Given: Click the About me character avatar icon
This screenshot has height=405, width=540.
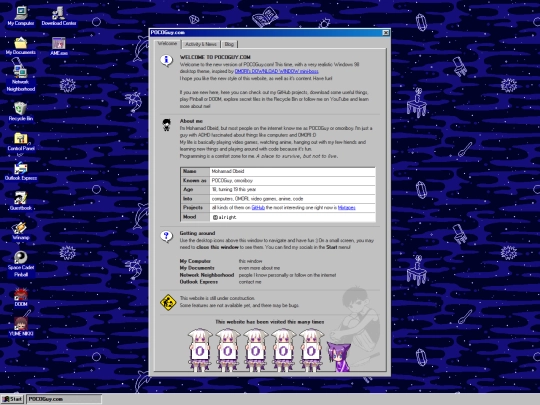Looking at the screenshot, I should click(x=167, y=125).
